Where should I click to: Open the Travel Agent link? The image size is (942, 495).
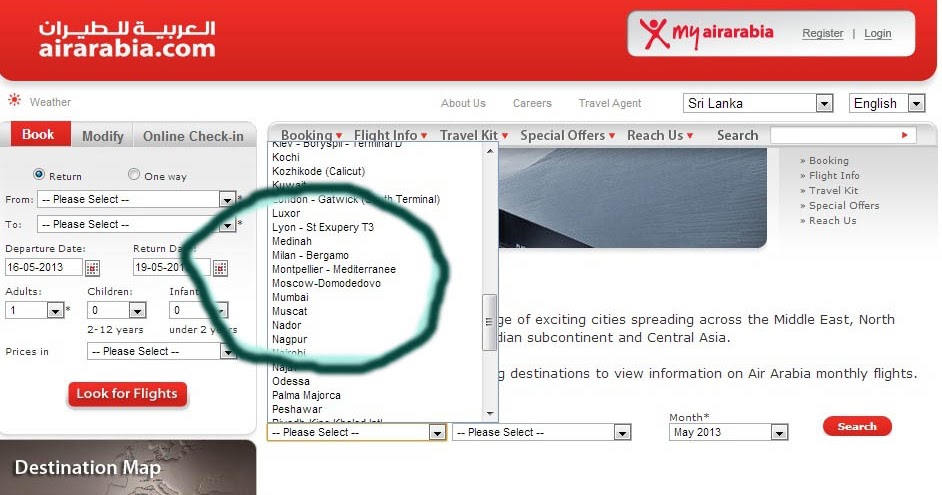pyautogui.click(x=610, y=103)
